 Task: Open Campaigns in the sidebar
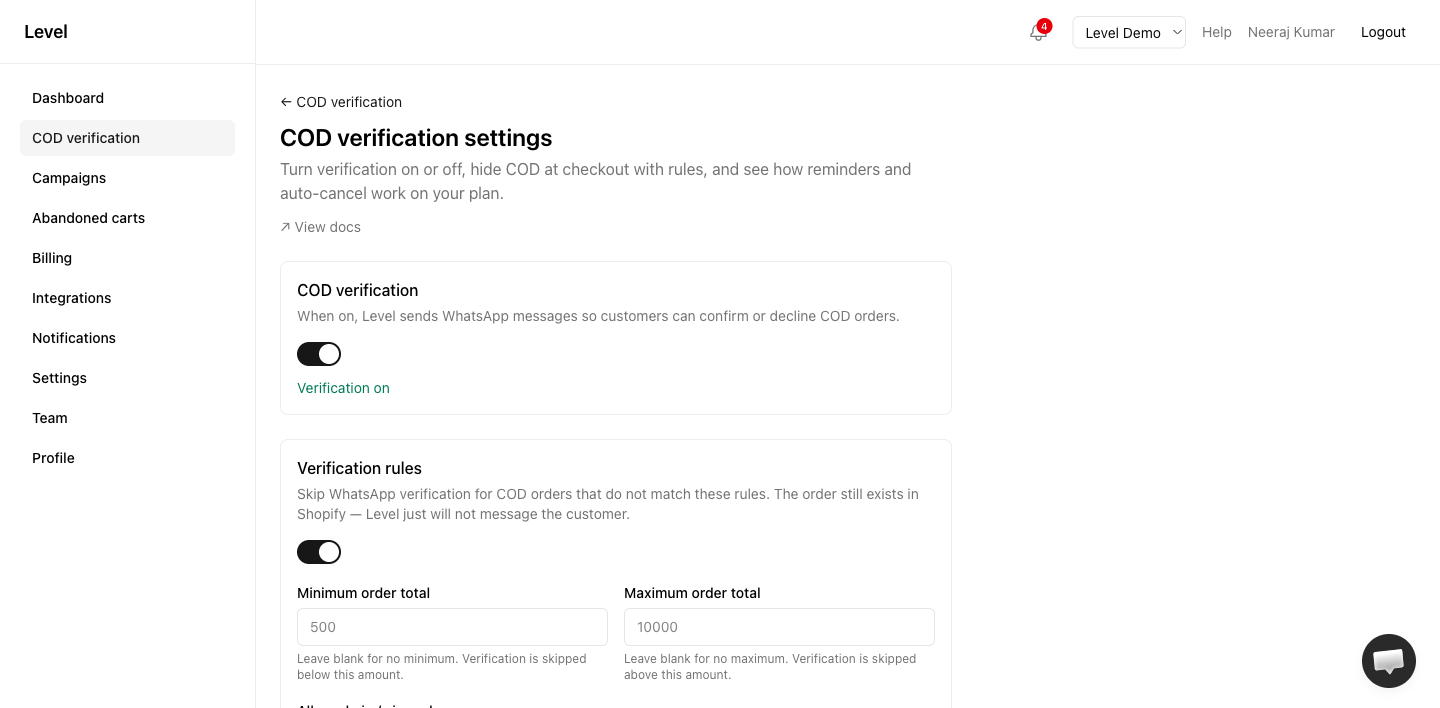coord(127,178)
